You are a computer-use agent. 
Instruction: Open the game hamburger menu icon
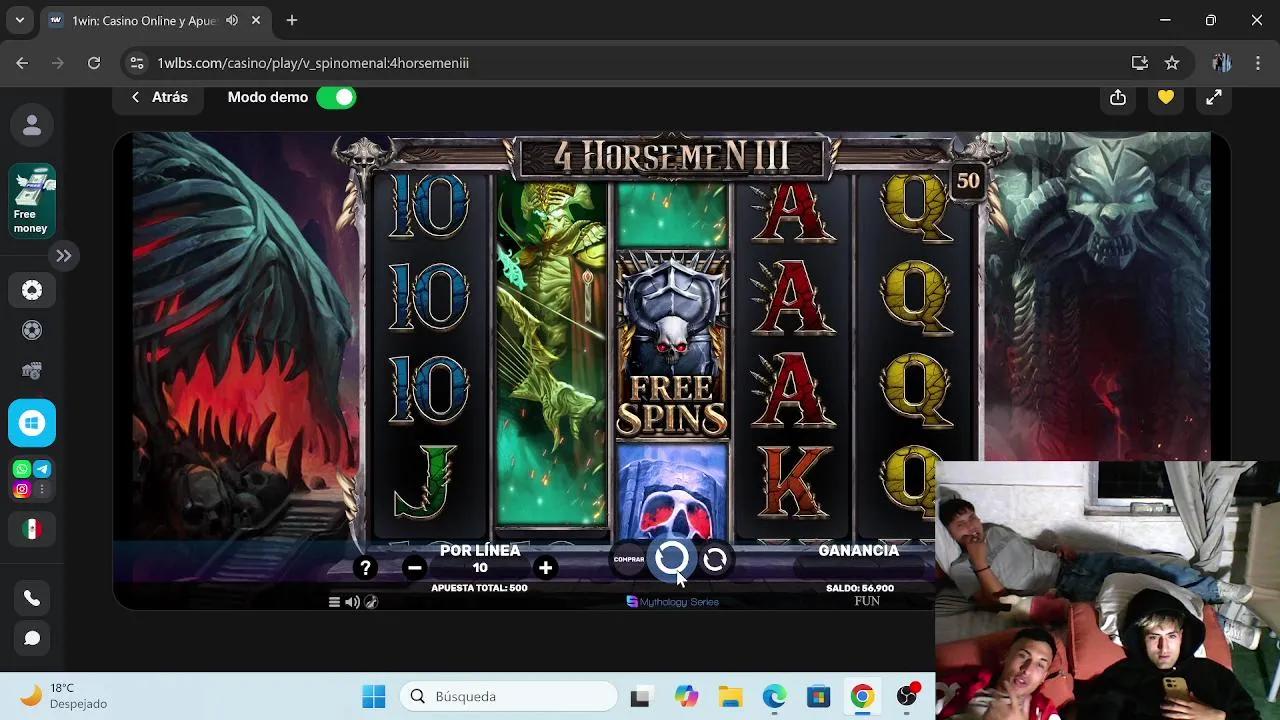click(334, 602)
